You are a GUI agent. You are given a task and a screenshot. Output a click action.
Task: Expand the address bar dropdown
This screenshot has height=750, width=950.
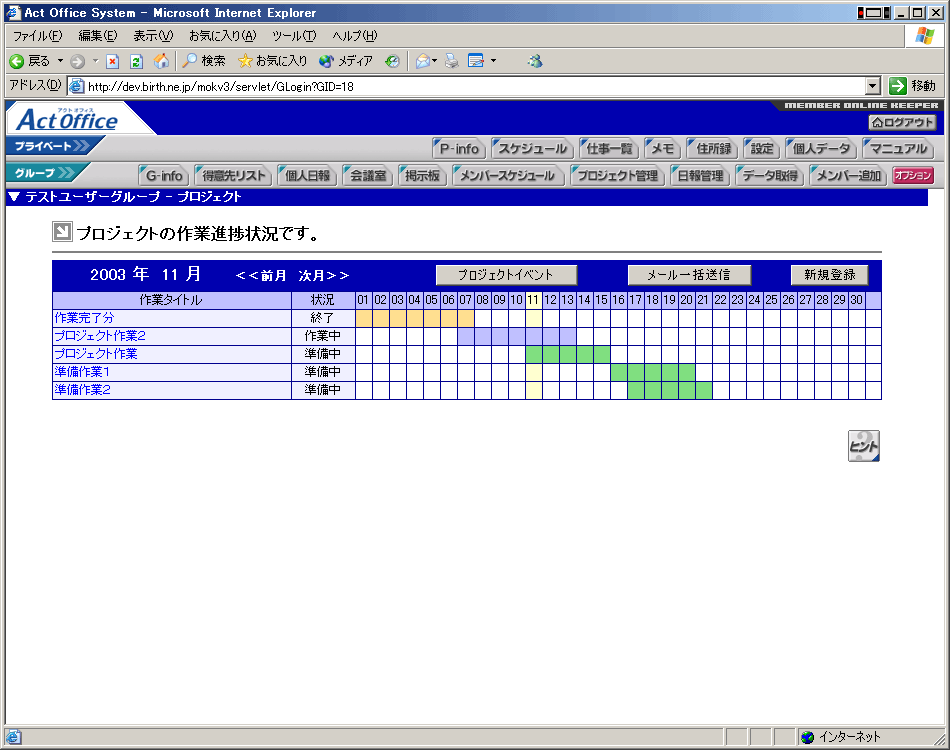872,86
